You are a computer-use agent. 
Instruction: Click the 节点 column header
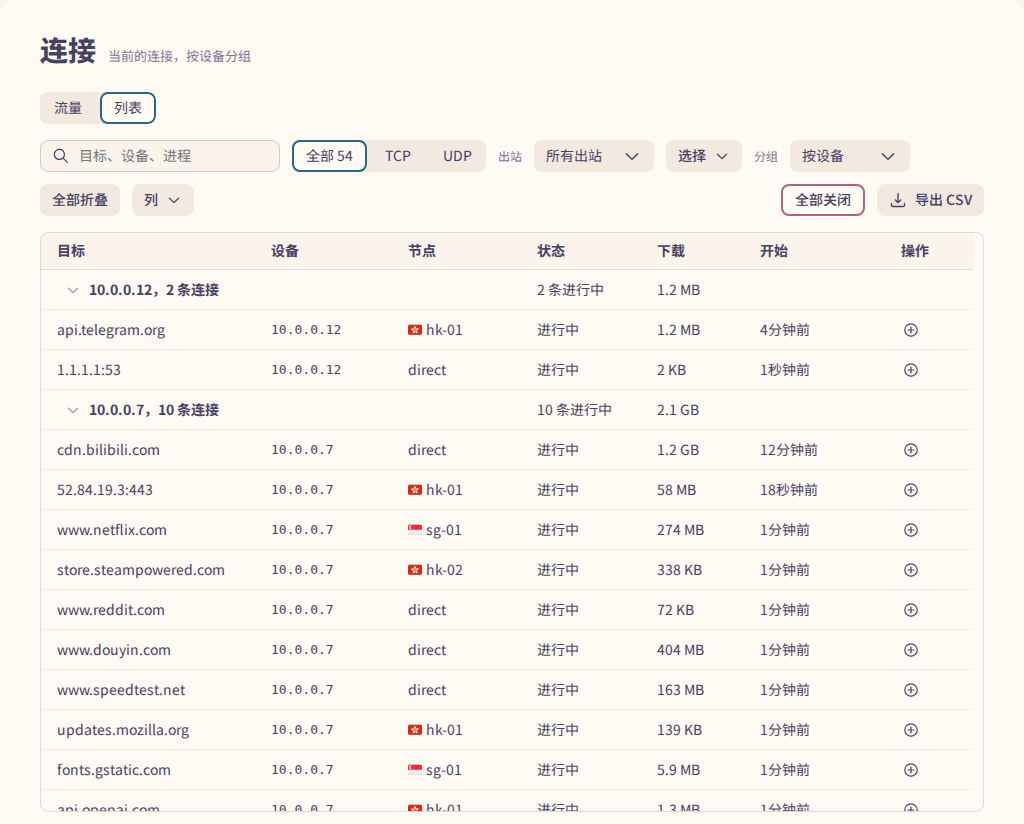click(x=422, y=251)
